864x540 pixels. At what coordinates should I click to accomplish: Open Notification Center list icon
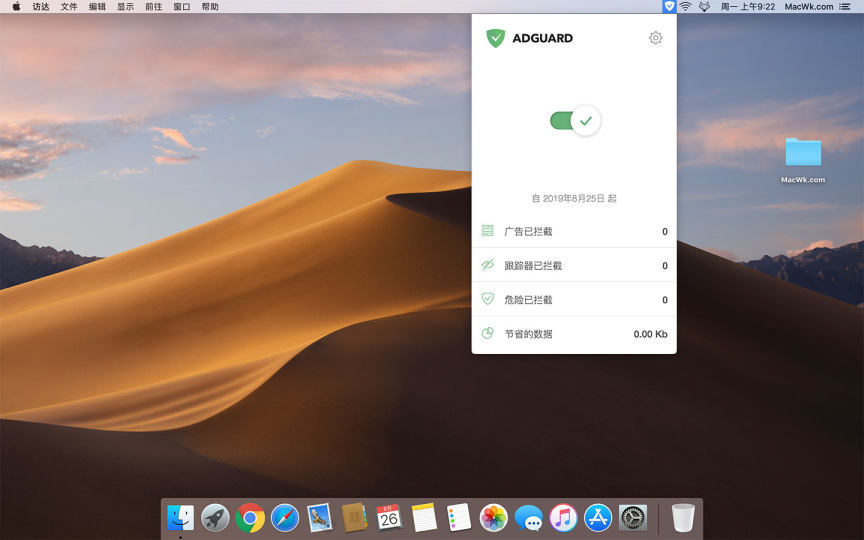tap(845, 6)
